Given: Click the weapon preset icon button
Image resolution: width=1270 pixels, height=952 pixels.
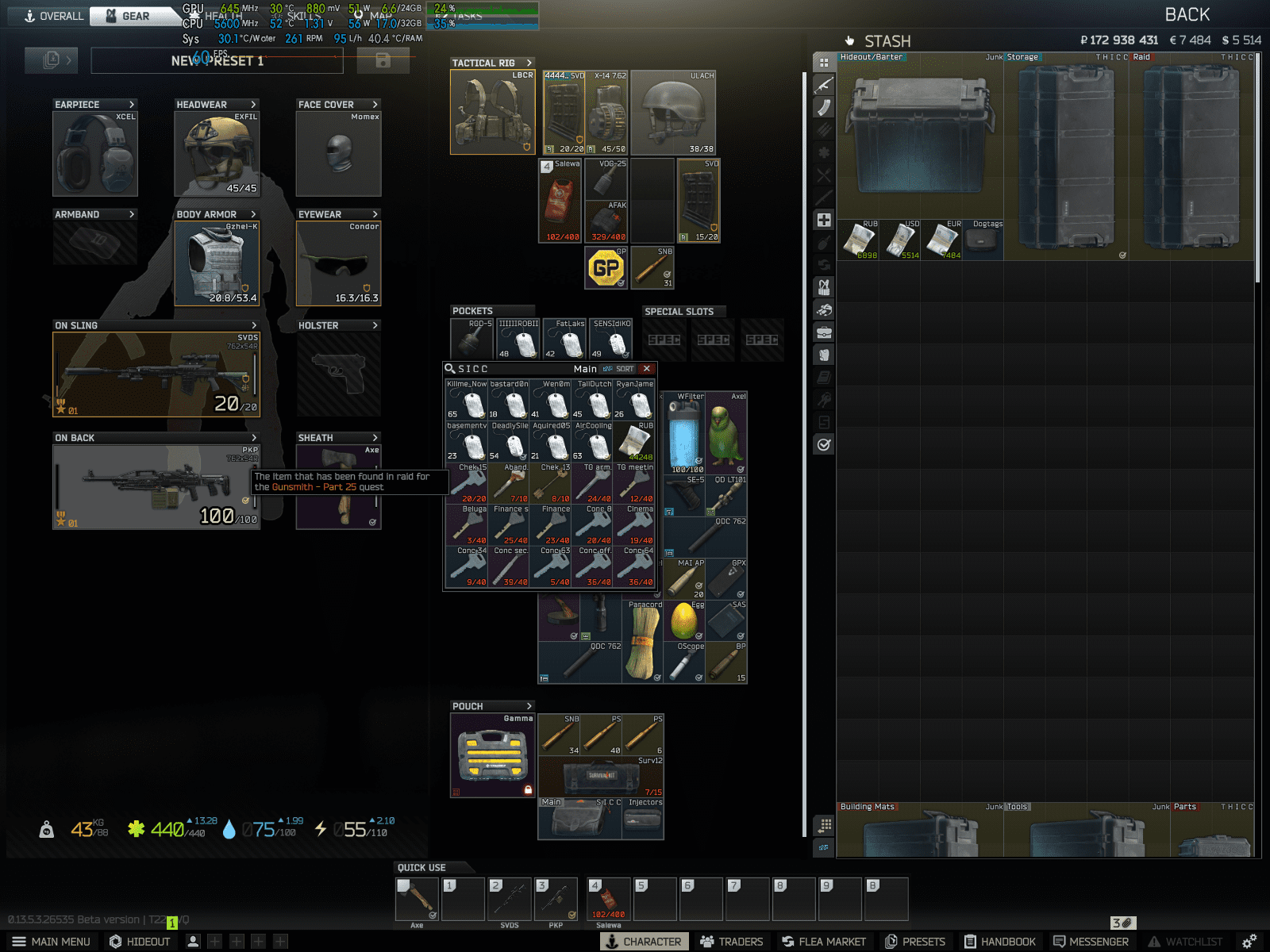Looking at the screenshot, I should pos(51,60).
